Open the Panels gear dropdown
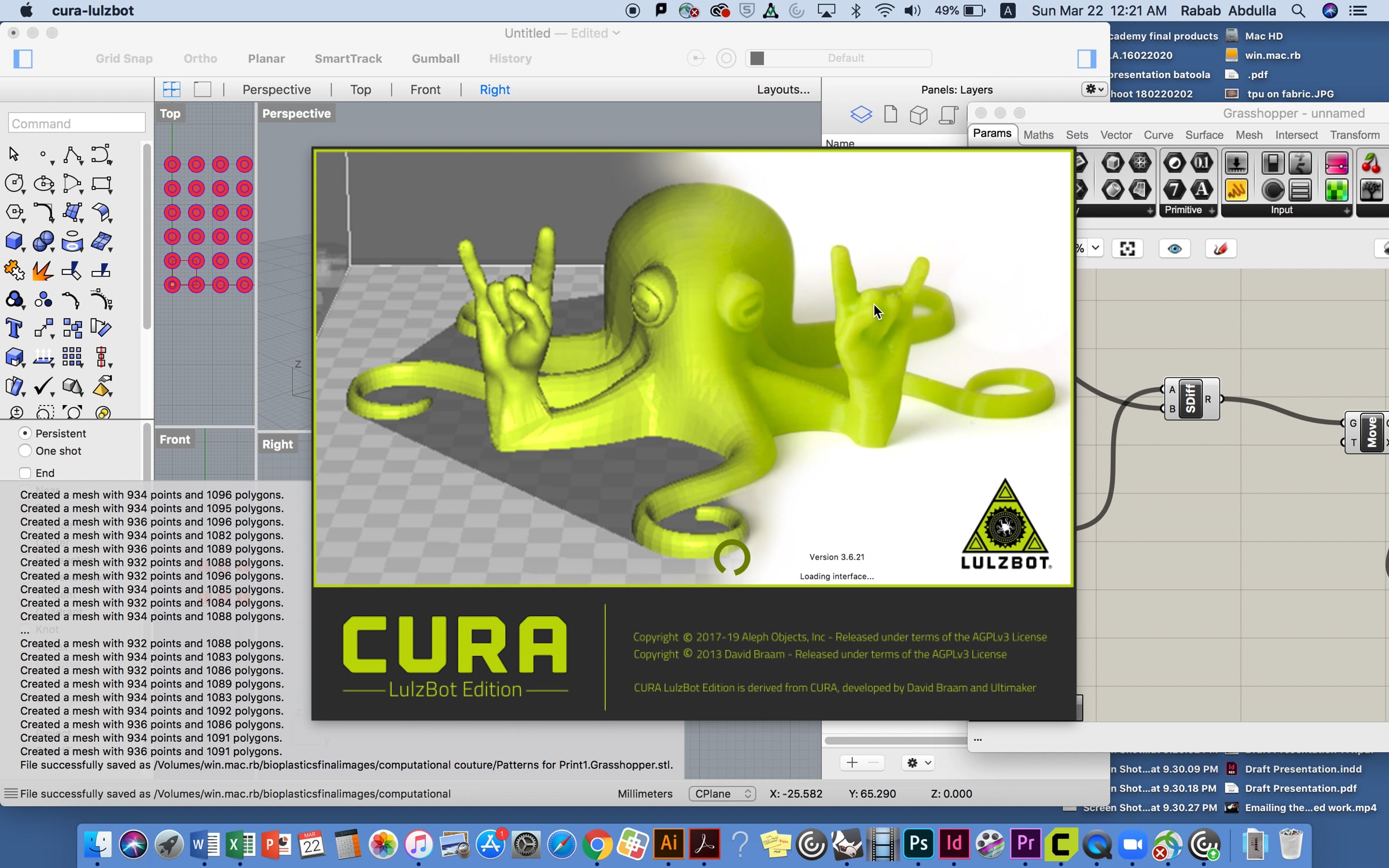1389x868 pixels. (1094, 90)
